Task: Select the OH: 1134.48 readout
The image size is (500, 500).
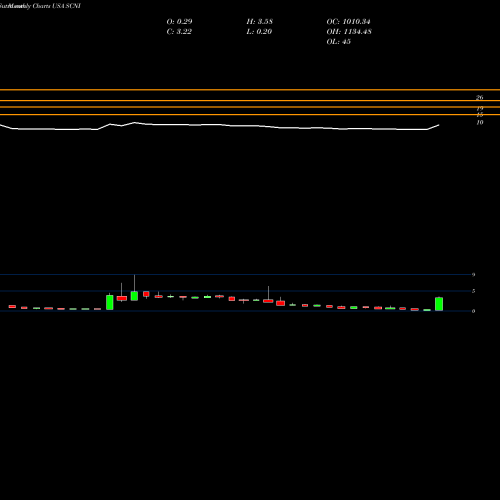Action: click(x=349, y=31)
